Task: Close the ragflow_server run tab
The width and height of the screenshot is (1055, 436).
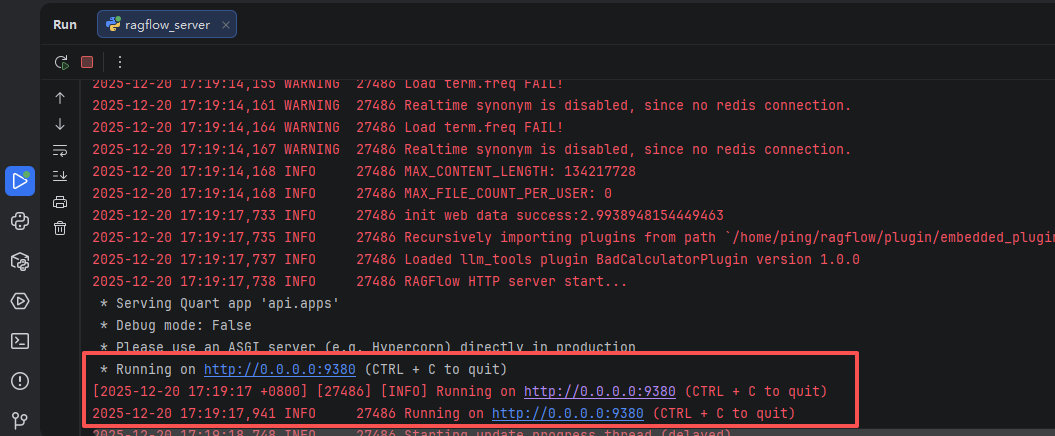Action: tap(226, 26)
